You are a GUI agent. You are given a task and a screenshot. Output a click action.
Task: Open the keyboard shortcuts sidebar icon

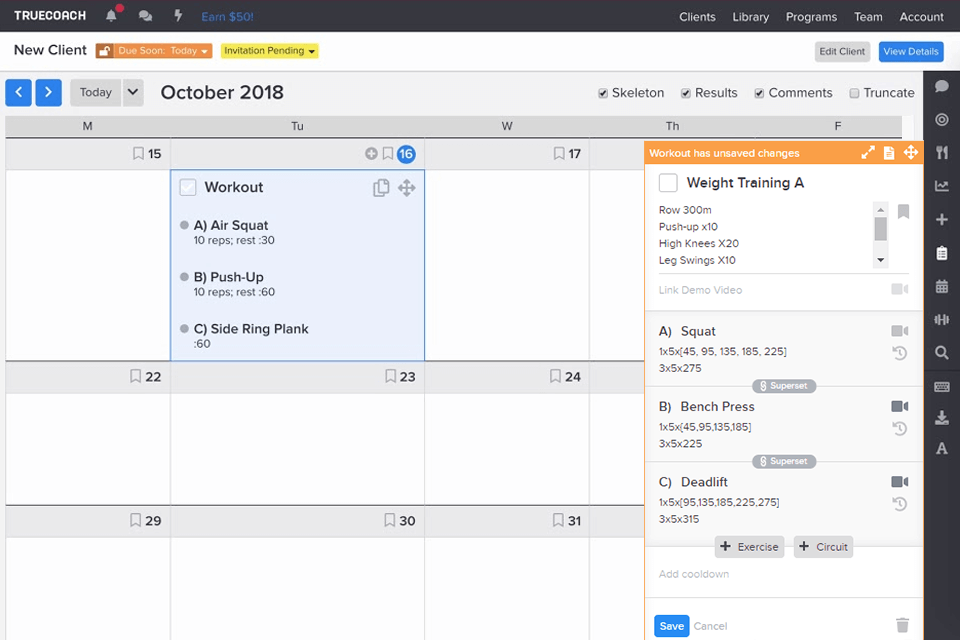pyautogui.click(x=942, y=386)
